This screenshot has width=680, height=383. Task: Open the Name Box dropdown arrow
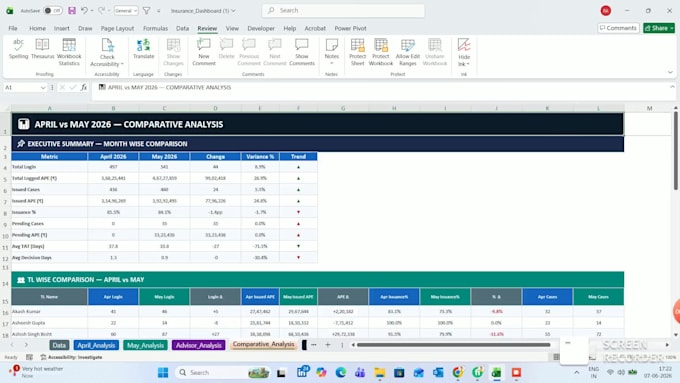click(43, 88)
